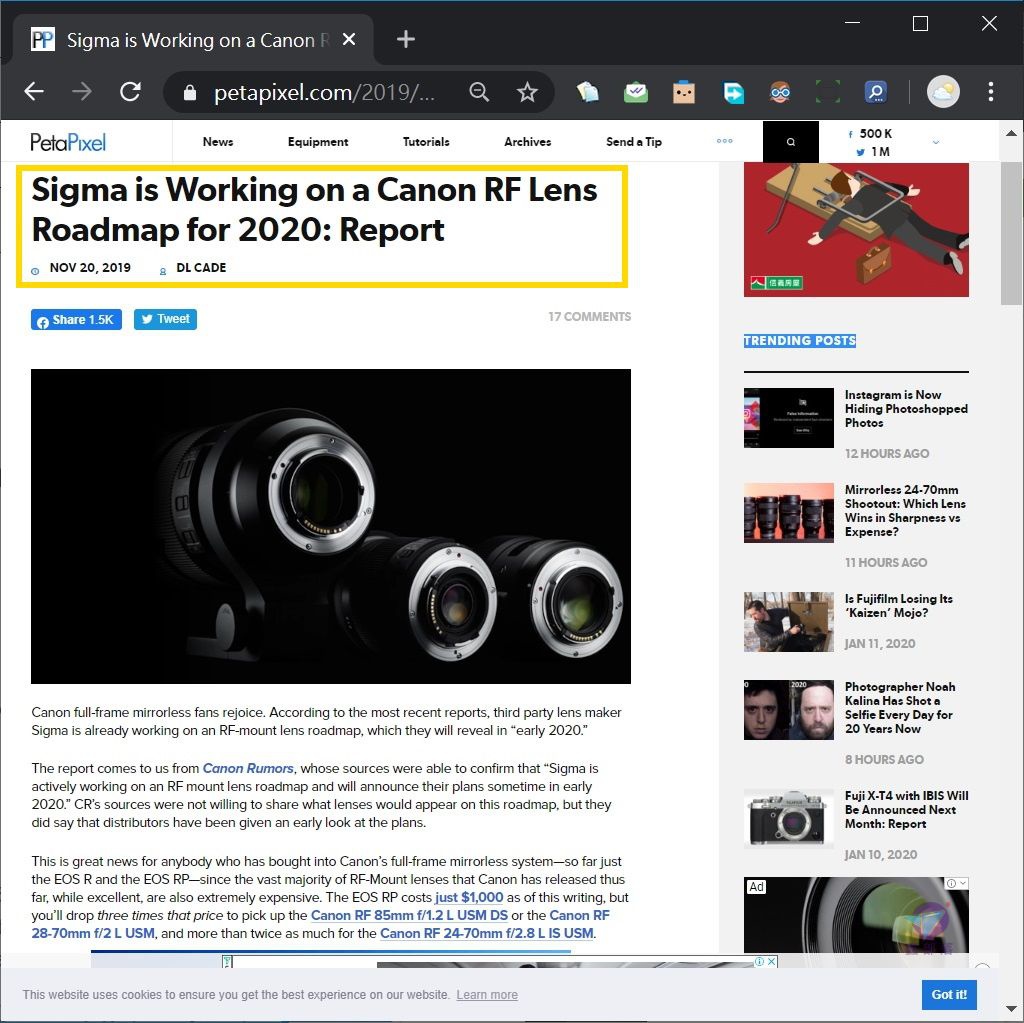
Task: Expand the three-dot more navigation menu
Action: (724, 141)
